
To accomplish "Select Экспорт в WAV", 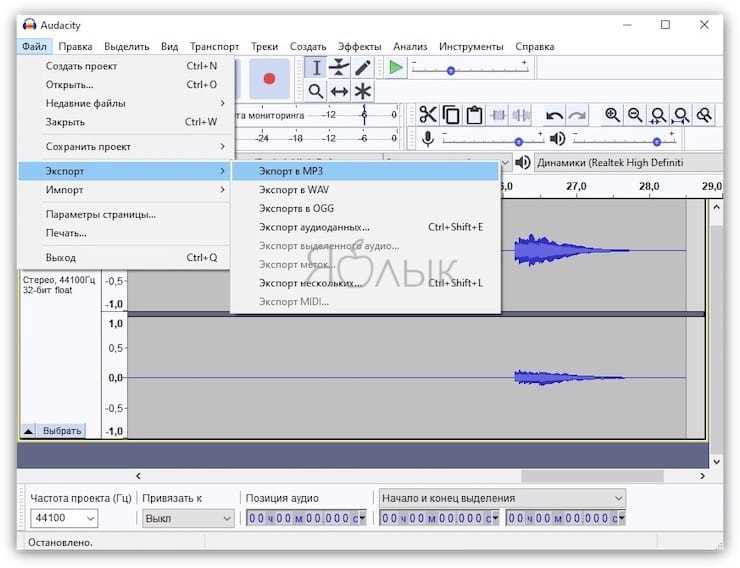I will coord(366,190).
